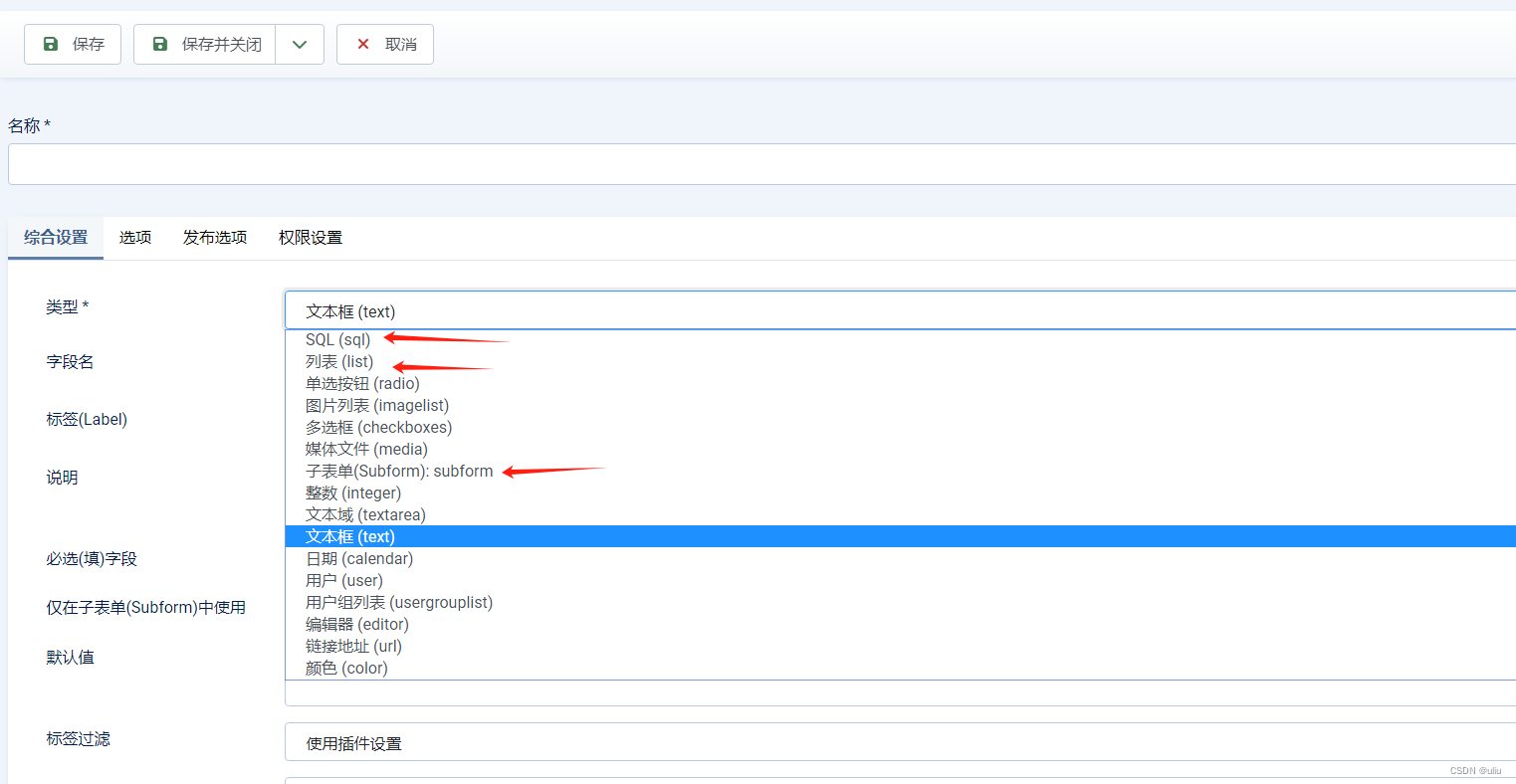Viewport: 1516px width, 784px height.
Task: Select 日期 (calendar) option
Action: pos(900,559)
